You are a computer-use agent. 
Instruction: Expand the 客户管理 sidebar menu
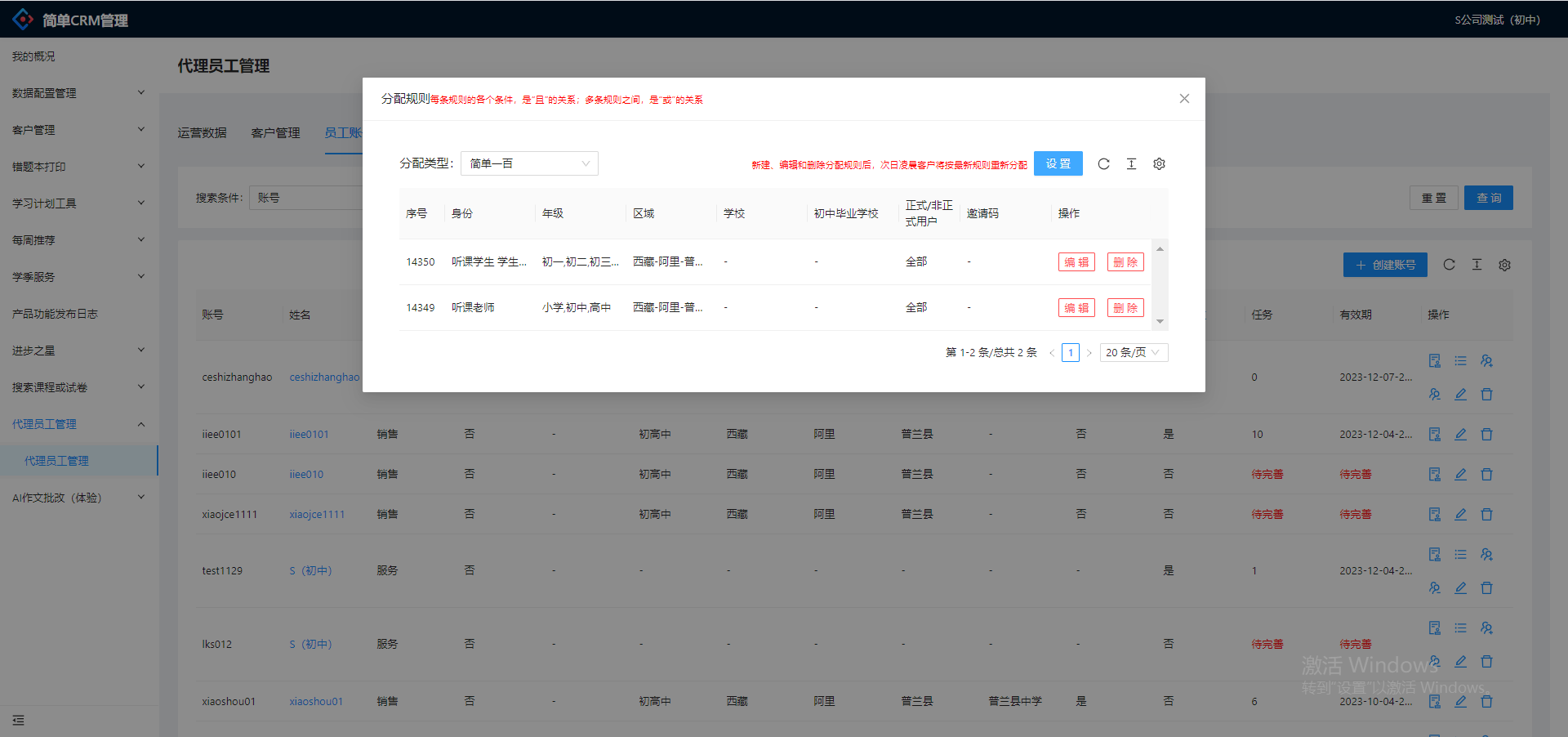(78, 130)
